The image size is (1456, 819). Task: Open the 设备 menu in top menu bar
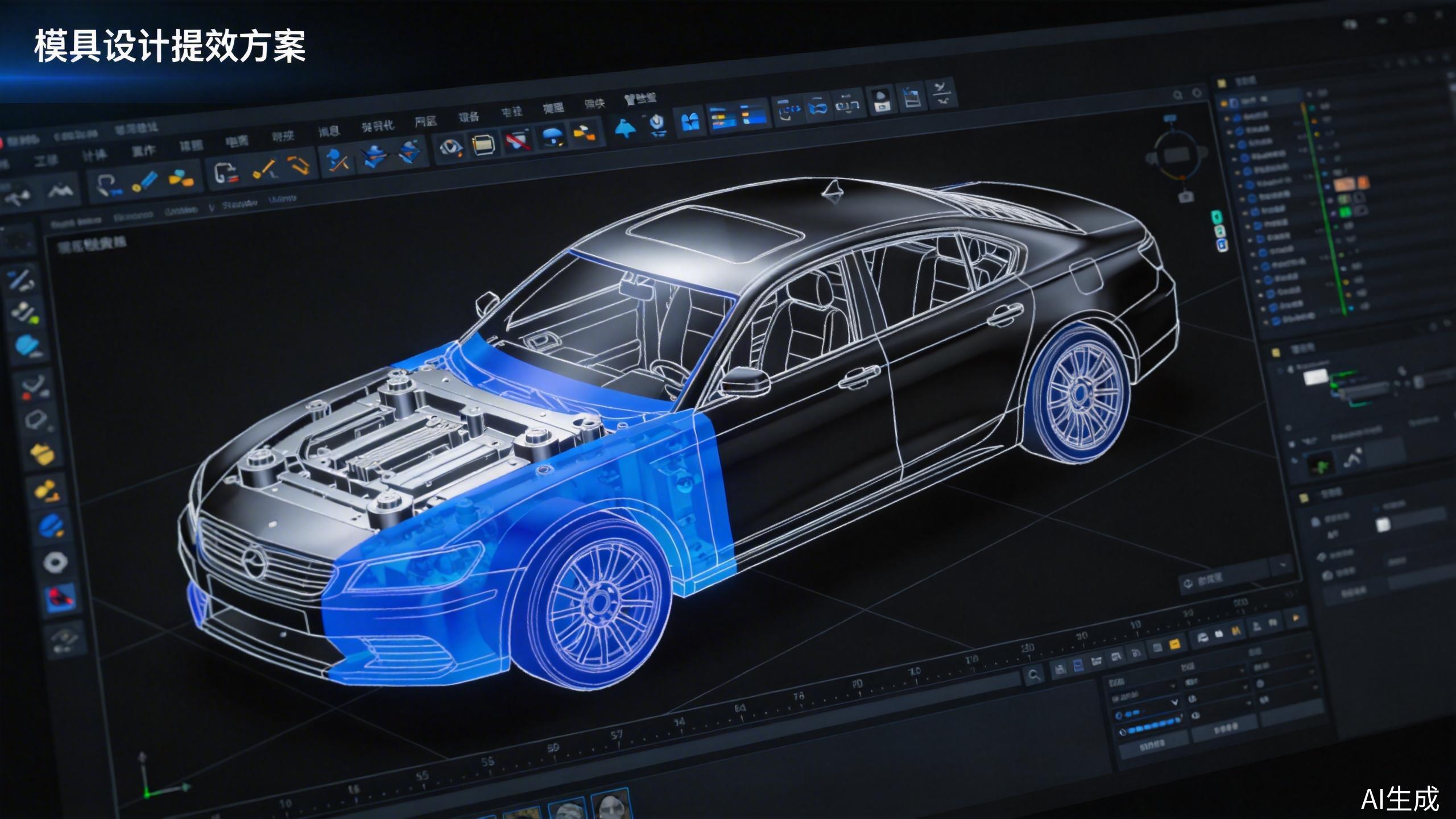point(469,117)
